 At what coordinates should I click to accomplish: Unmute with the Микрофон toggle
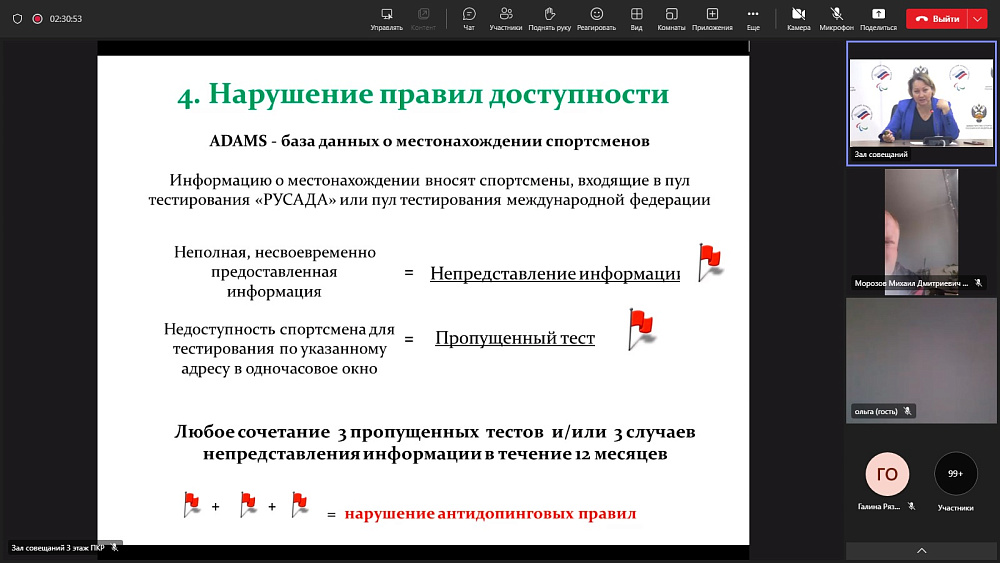point(837,18)
